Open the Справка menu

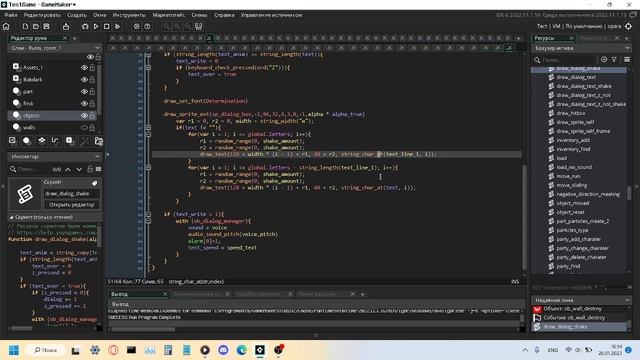224,15
